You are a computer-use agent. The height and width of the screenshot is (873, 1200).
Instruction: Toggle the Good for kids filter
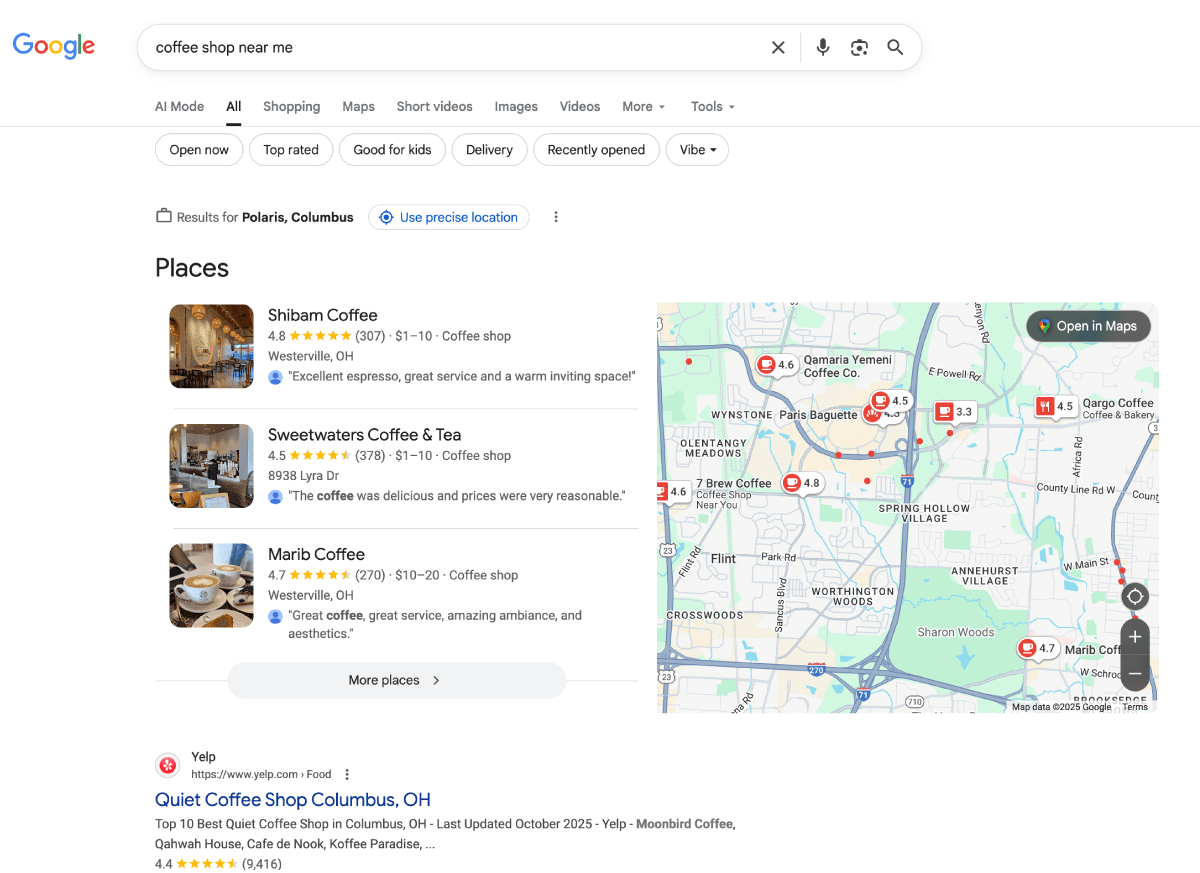pos(392,150)
